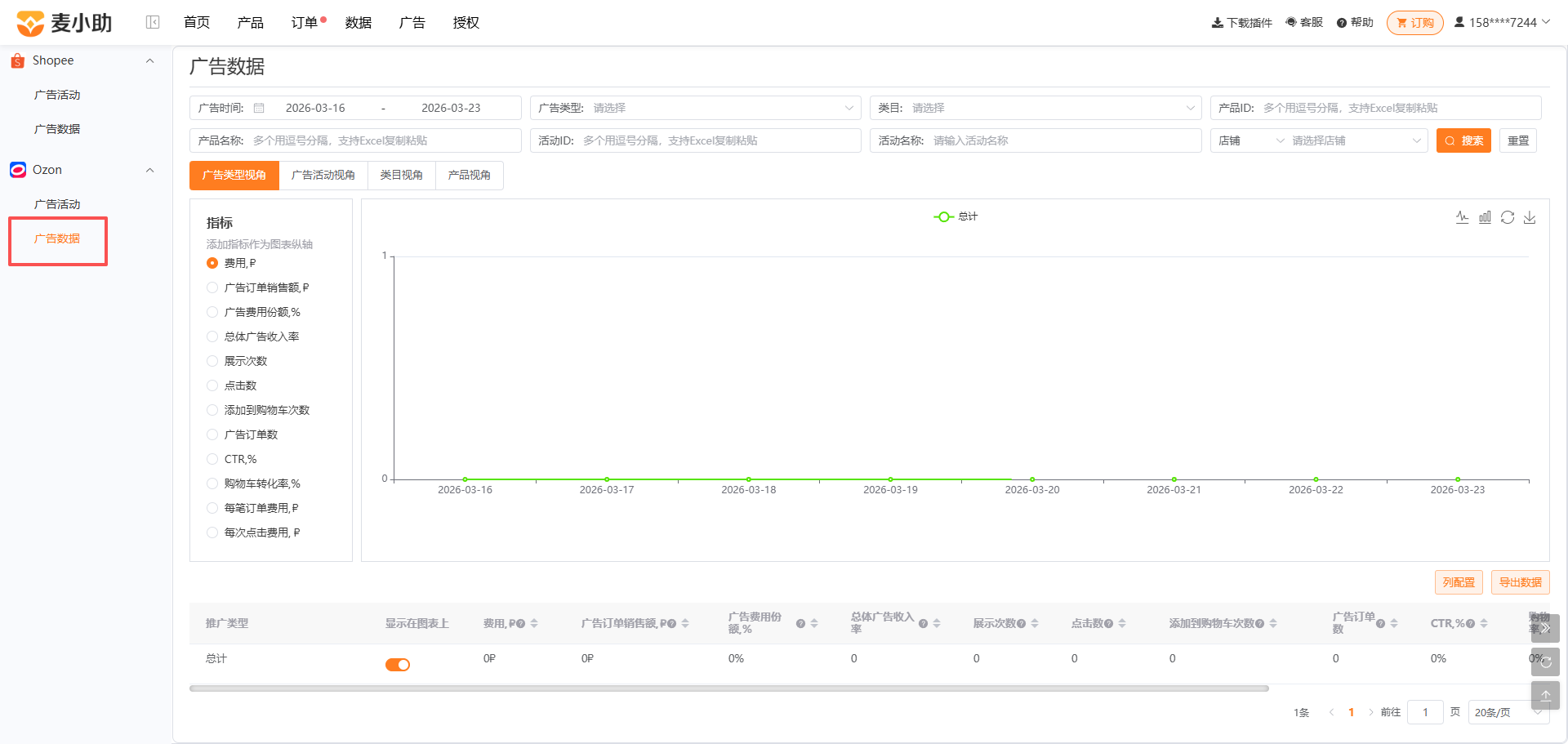The width and height of the screenshot is (1568, 744).
Task: Collapse the Shopee sidebar group
Action: click(149, 61)
